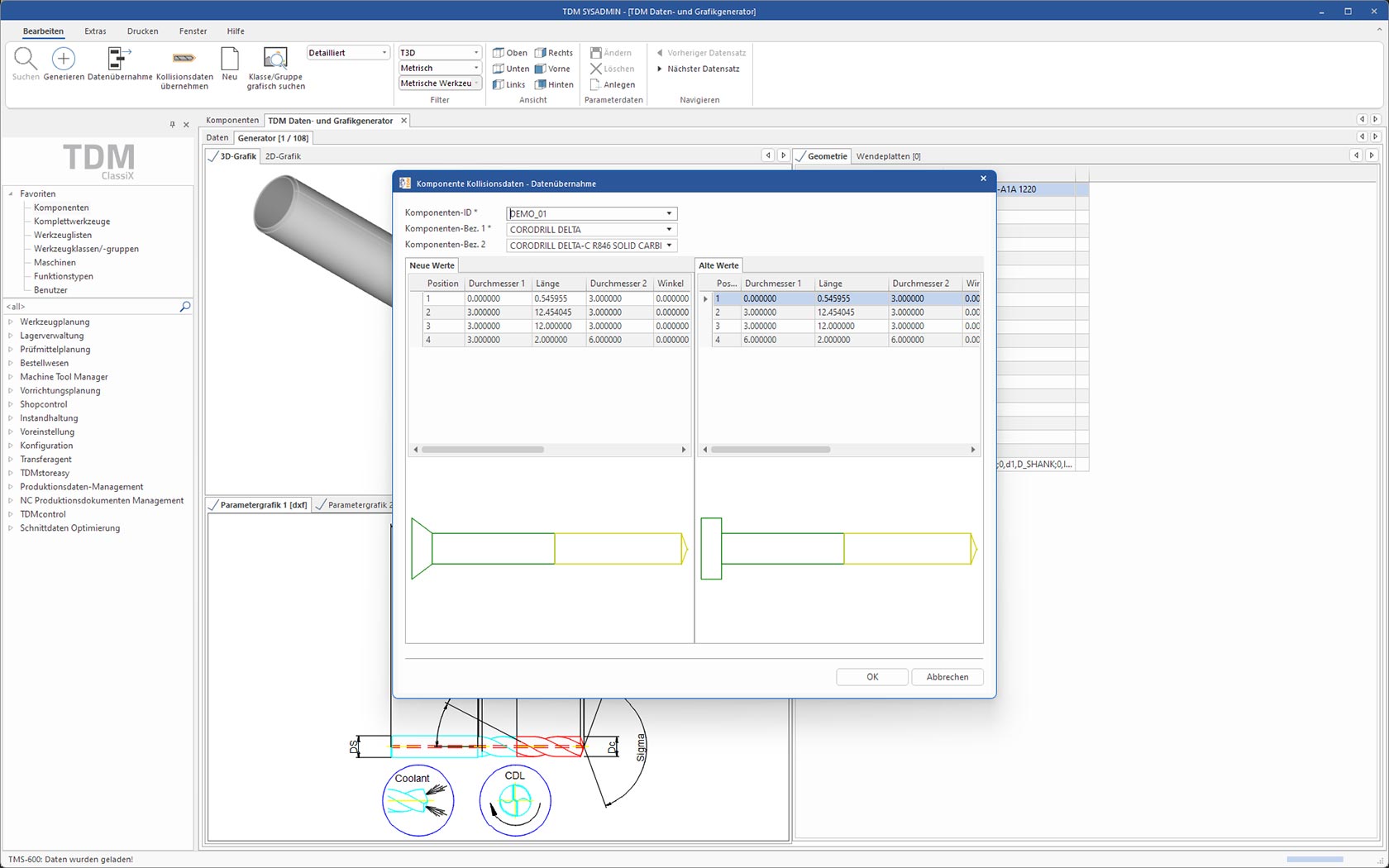Viewport: 1389px width, 868px height.
Task: Go to Nächster Datensatz
Action: point(698,69)
